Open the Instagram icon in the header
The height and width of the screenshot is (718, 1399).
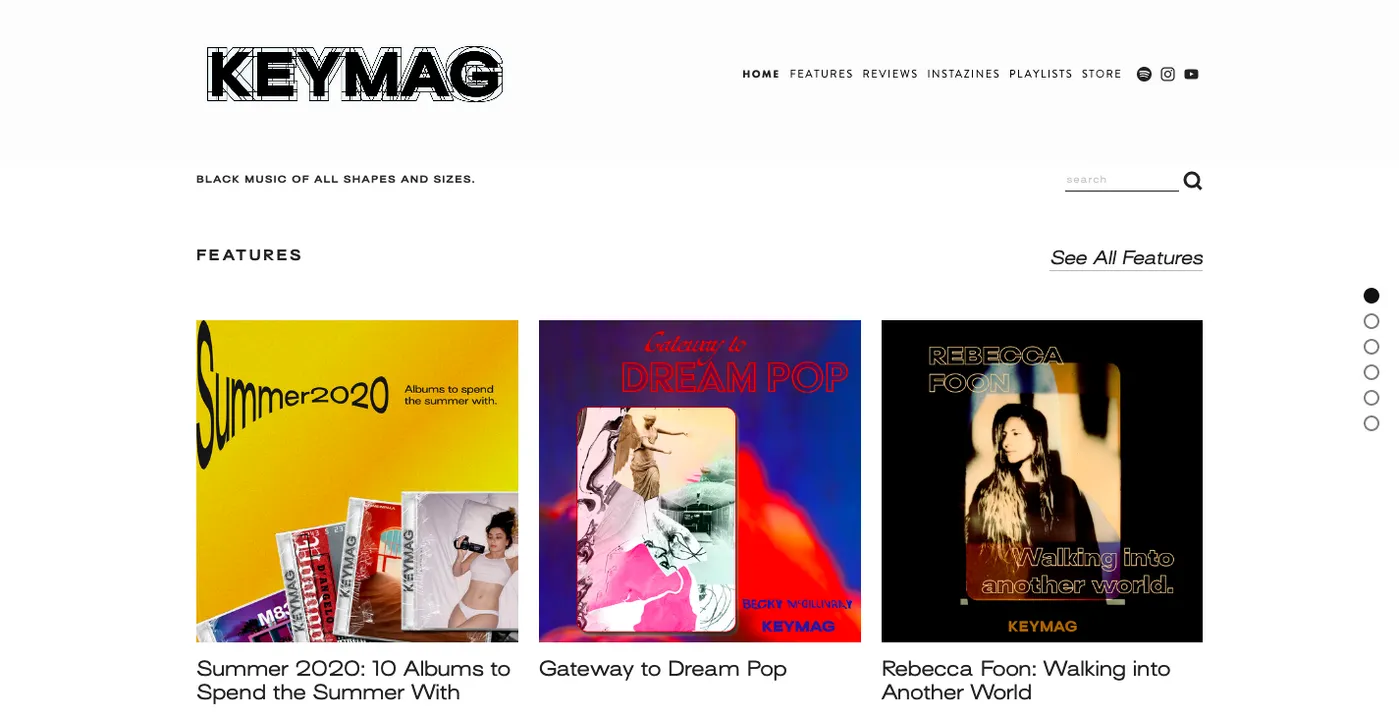pyautogui.click(x=1167, y=73)
